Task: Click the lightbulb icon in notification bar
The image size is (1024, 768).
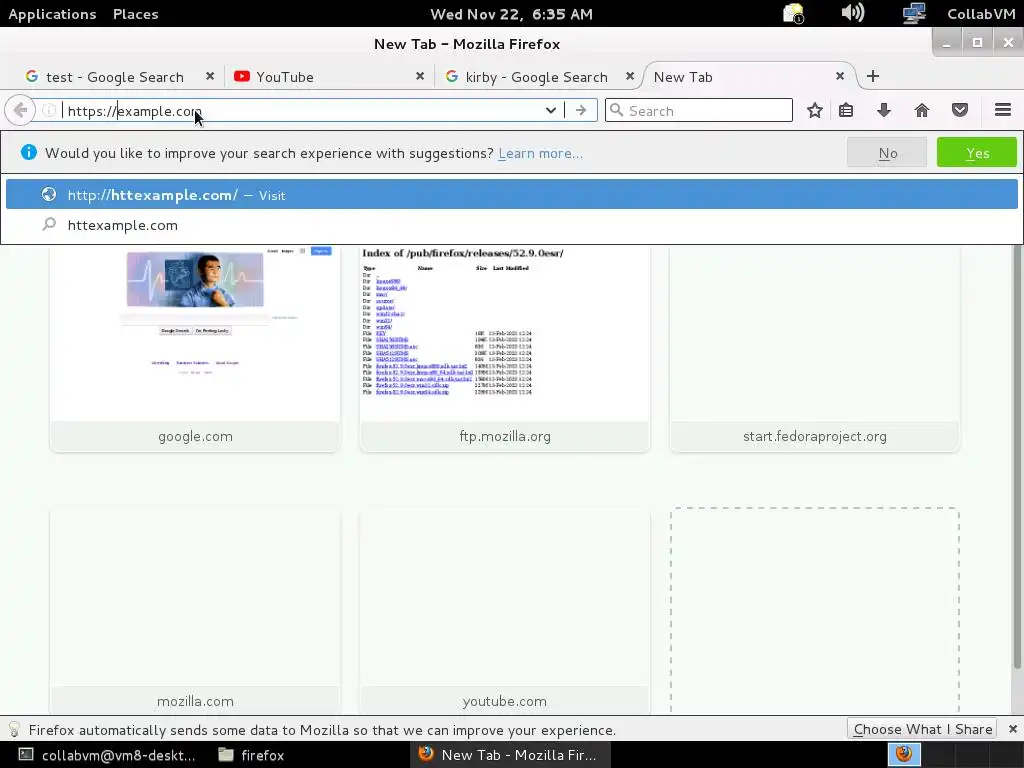Action: [x=14, y=729]
